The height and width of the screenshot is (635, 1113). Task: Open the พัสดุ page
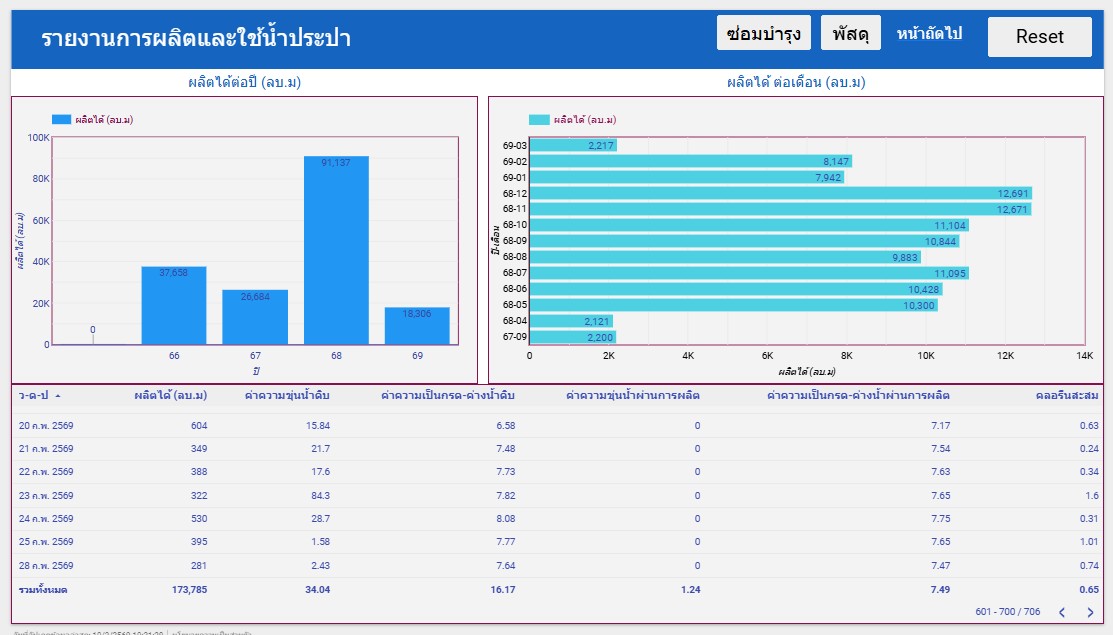tap(850, 33)
